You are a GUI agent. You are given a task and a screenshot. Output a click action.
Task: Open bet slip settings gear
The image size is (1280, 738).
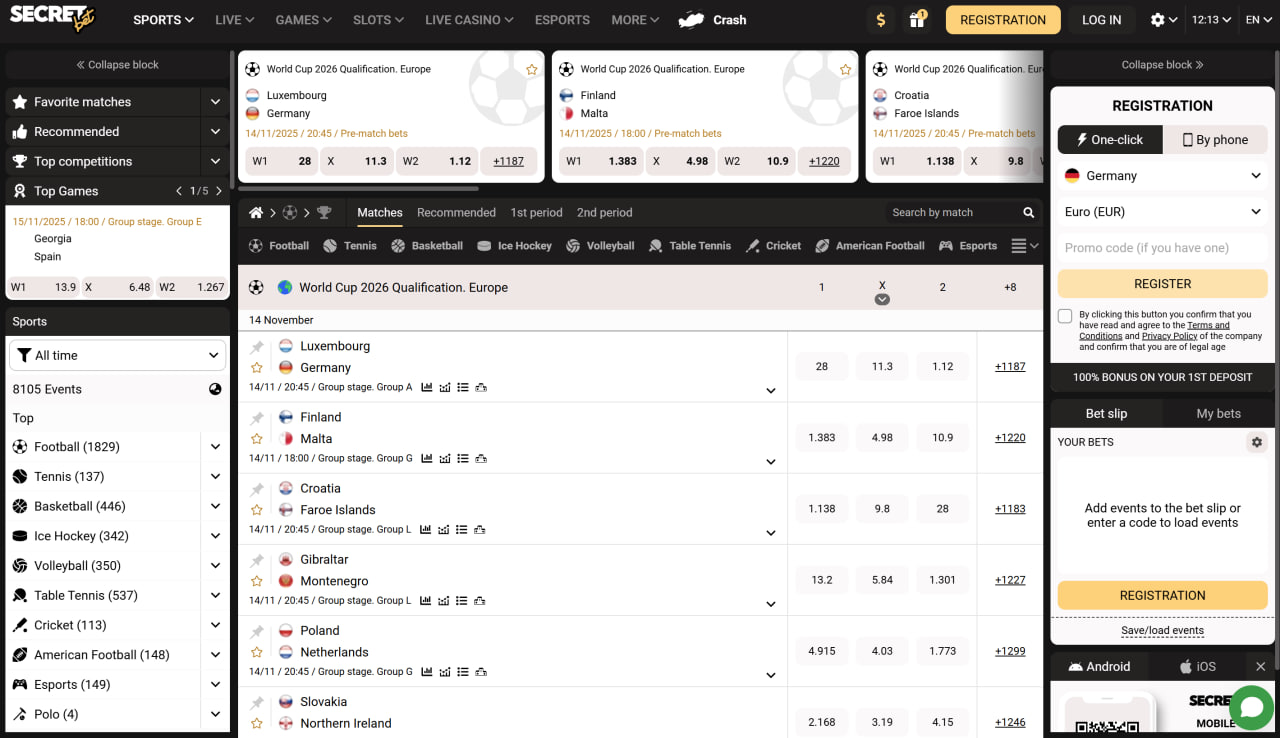tap(1257, 442)
